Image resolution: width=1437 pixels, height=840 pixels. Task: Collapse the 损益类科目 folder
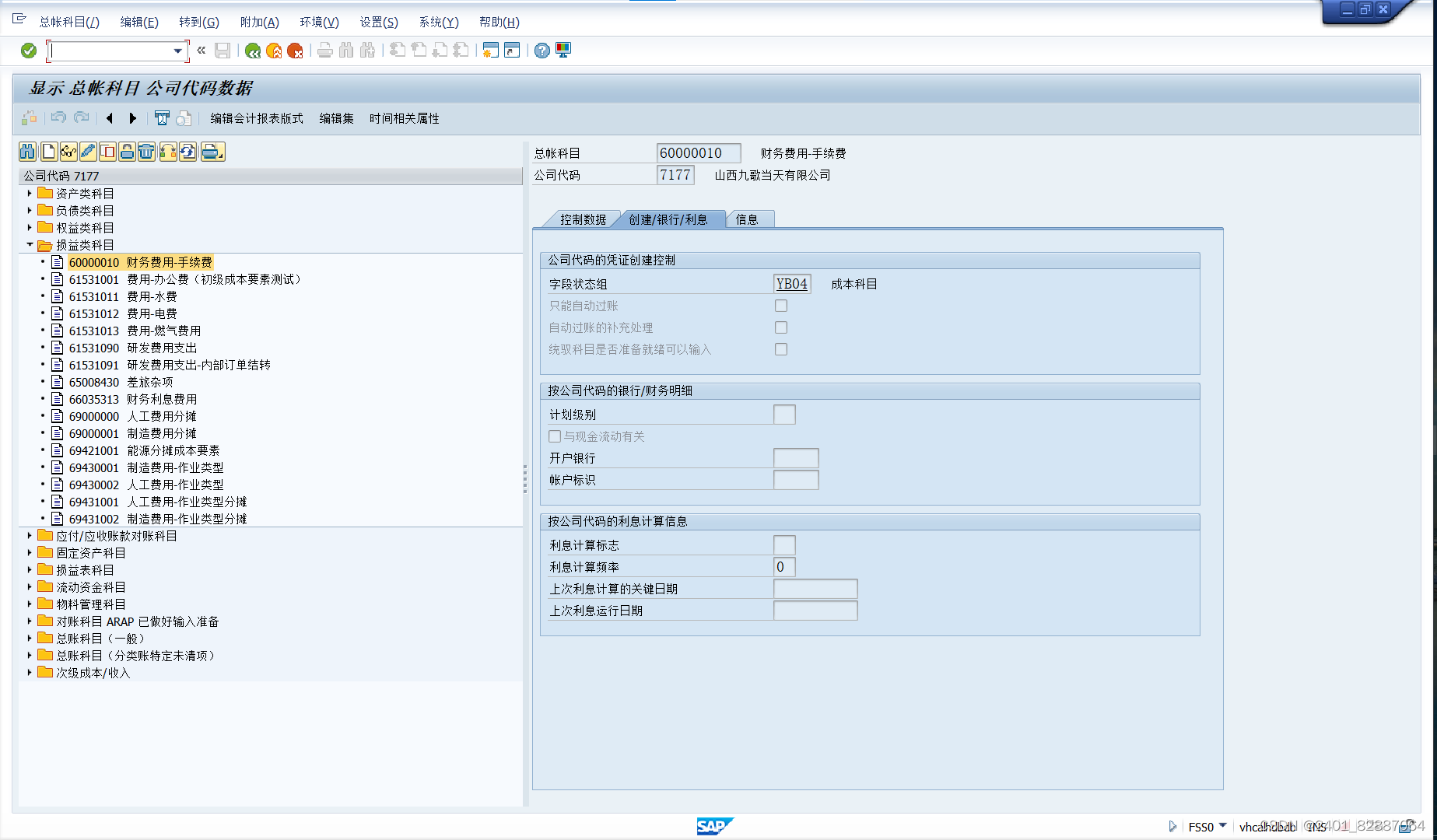(30, 244)
